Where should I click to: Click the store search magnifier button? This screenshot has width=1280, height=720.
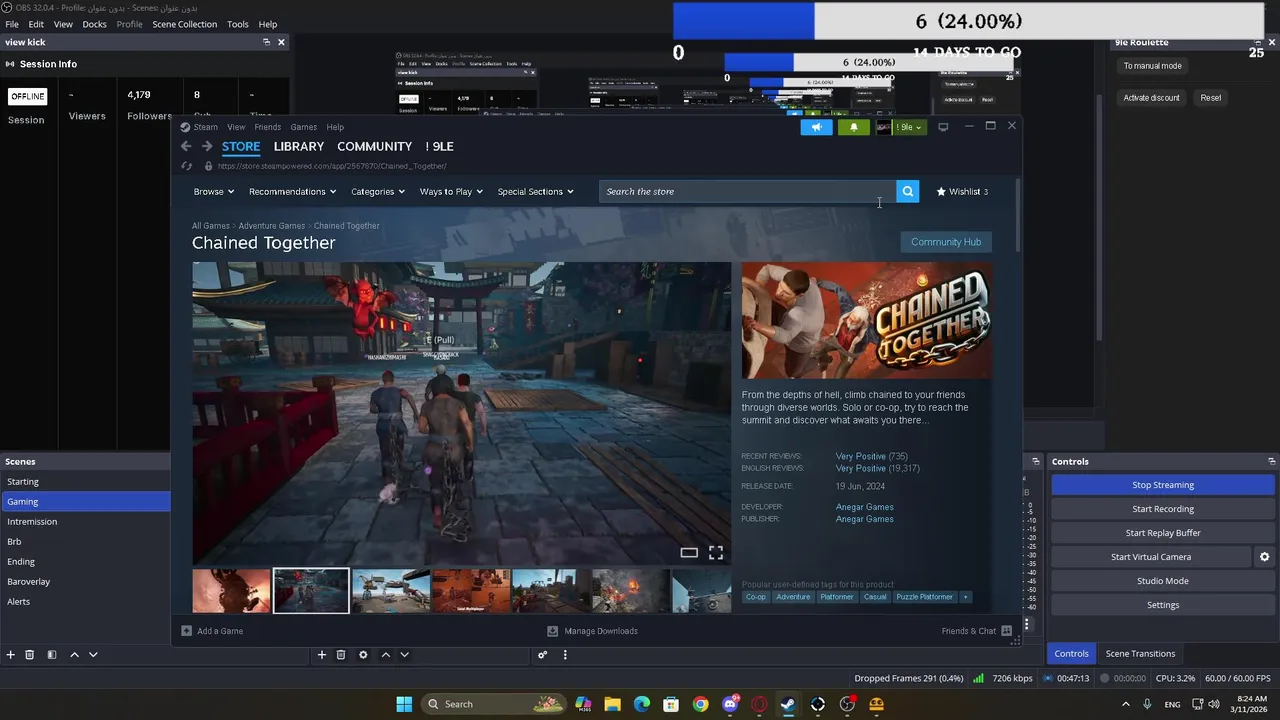907,191
